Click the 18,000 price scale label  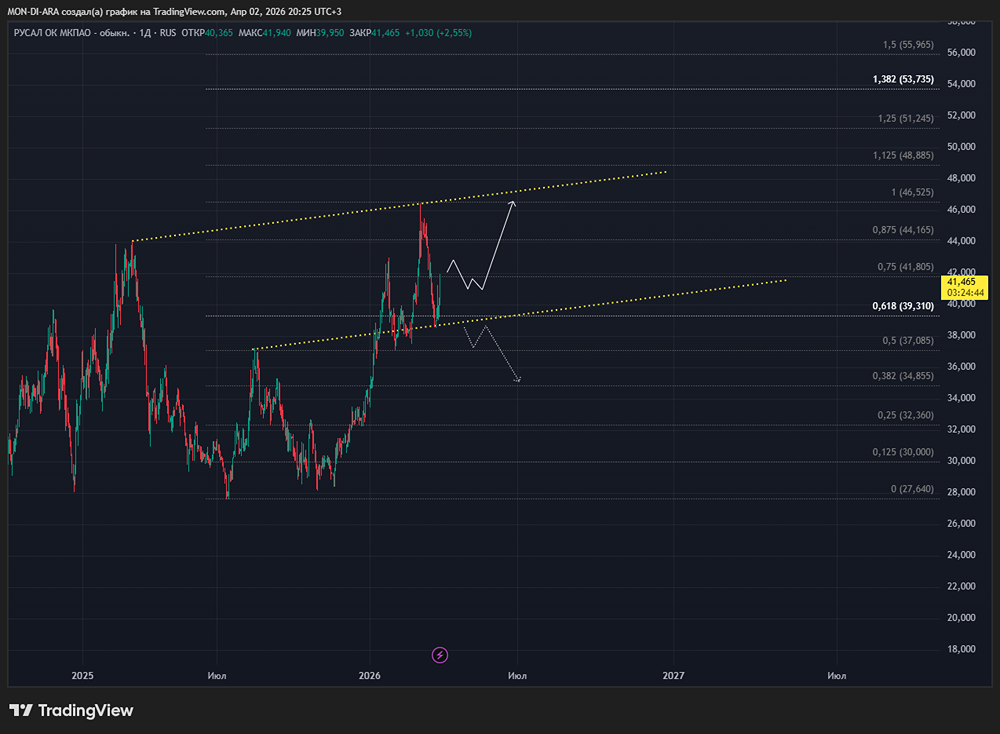(x=961, y=649)
